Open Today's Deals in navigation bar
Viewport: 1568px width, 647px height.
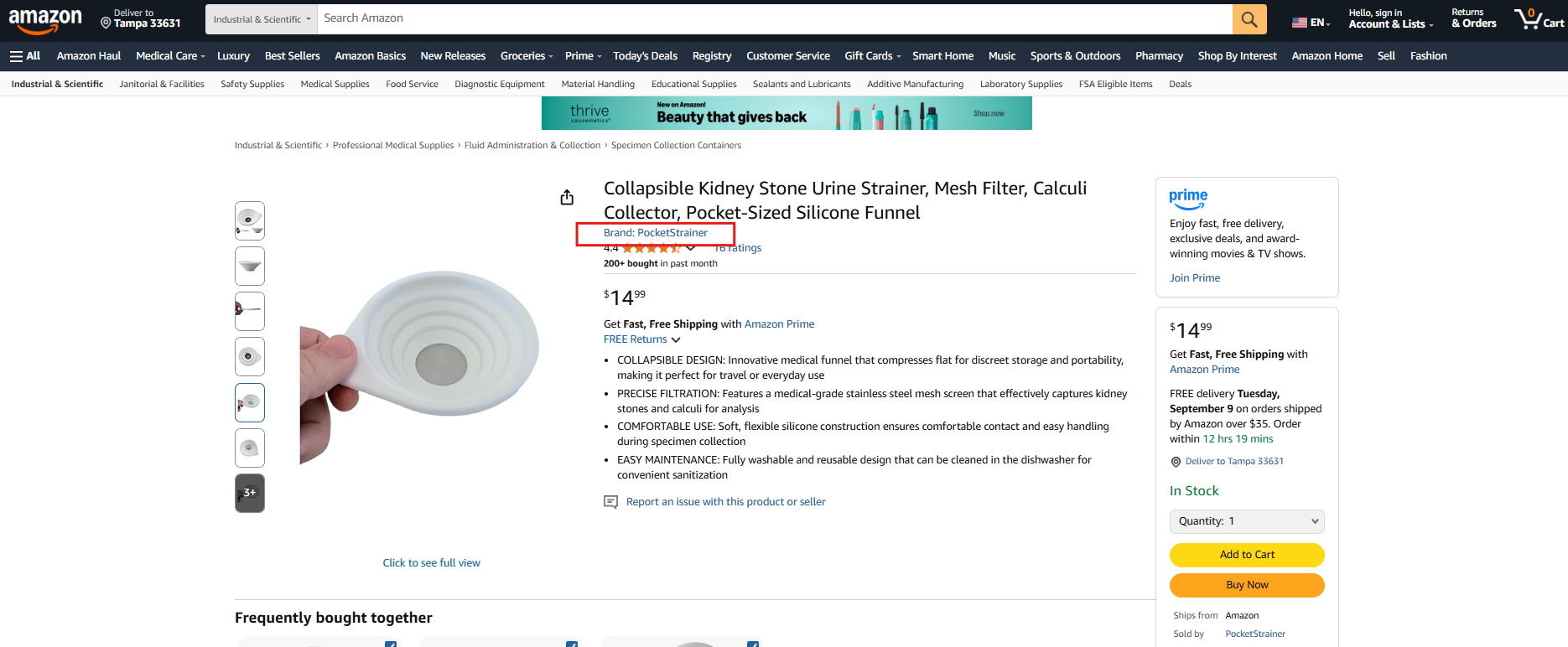645,56
